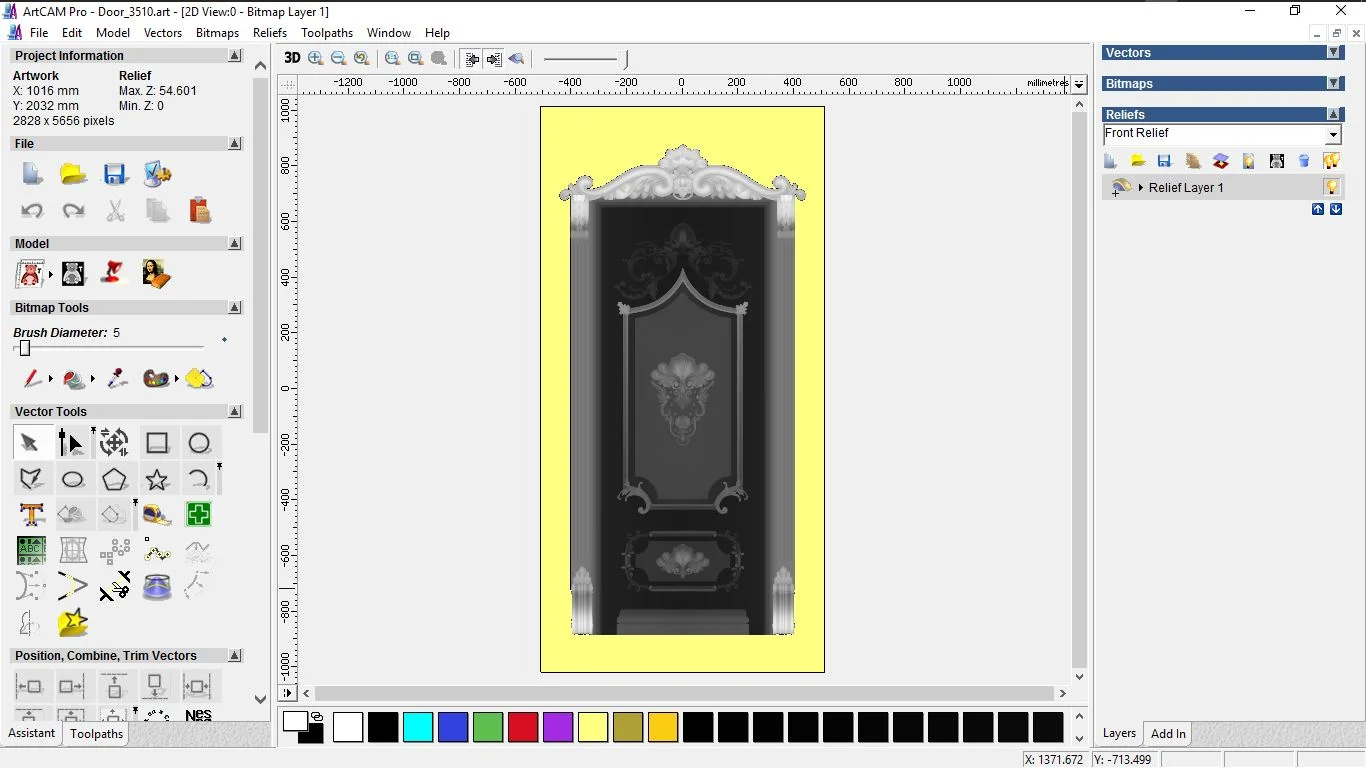
Task: Delete relief layer with trash icon
Action: pyautogui.click(x=1304, y=161)
